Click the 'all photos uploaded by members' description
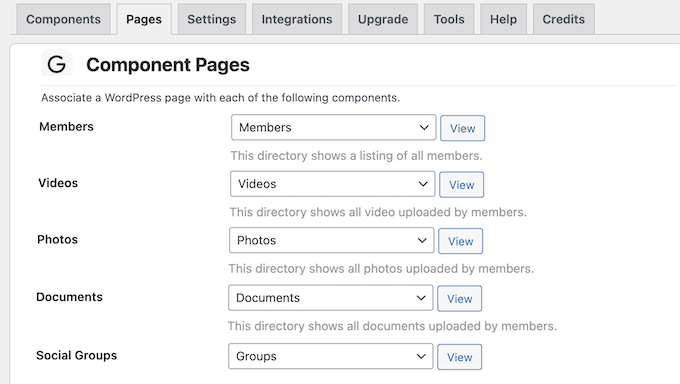Viewport: 680px width, 384px height. [381, 268]
